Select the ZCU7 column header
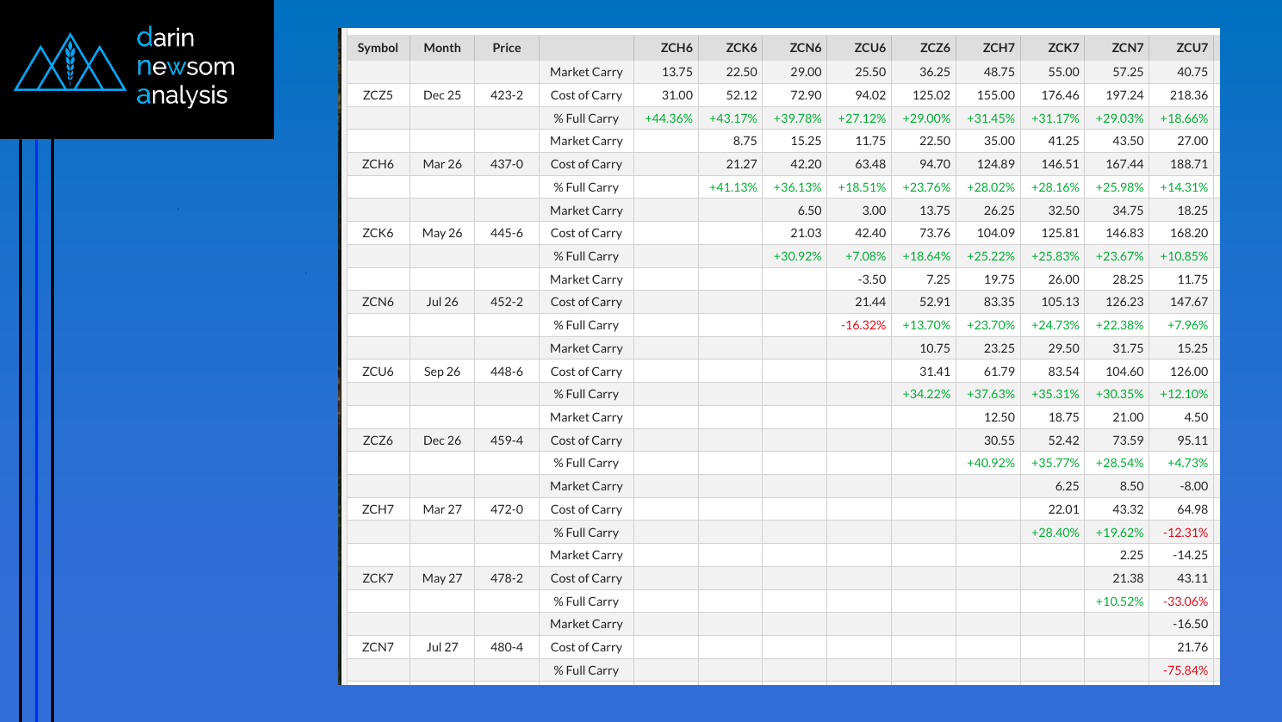The height and width of the screenshot is (722, 1282). point(1191,48)
